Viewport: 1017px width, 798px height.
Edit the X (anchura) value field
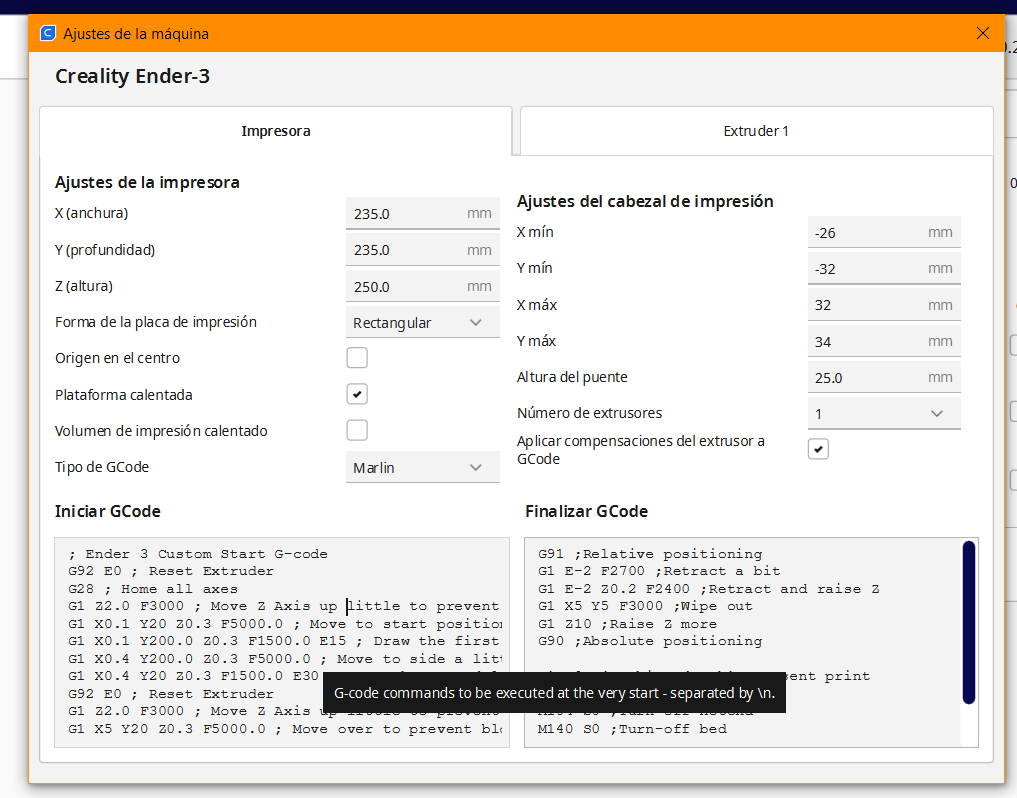[x=422, y=213]
